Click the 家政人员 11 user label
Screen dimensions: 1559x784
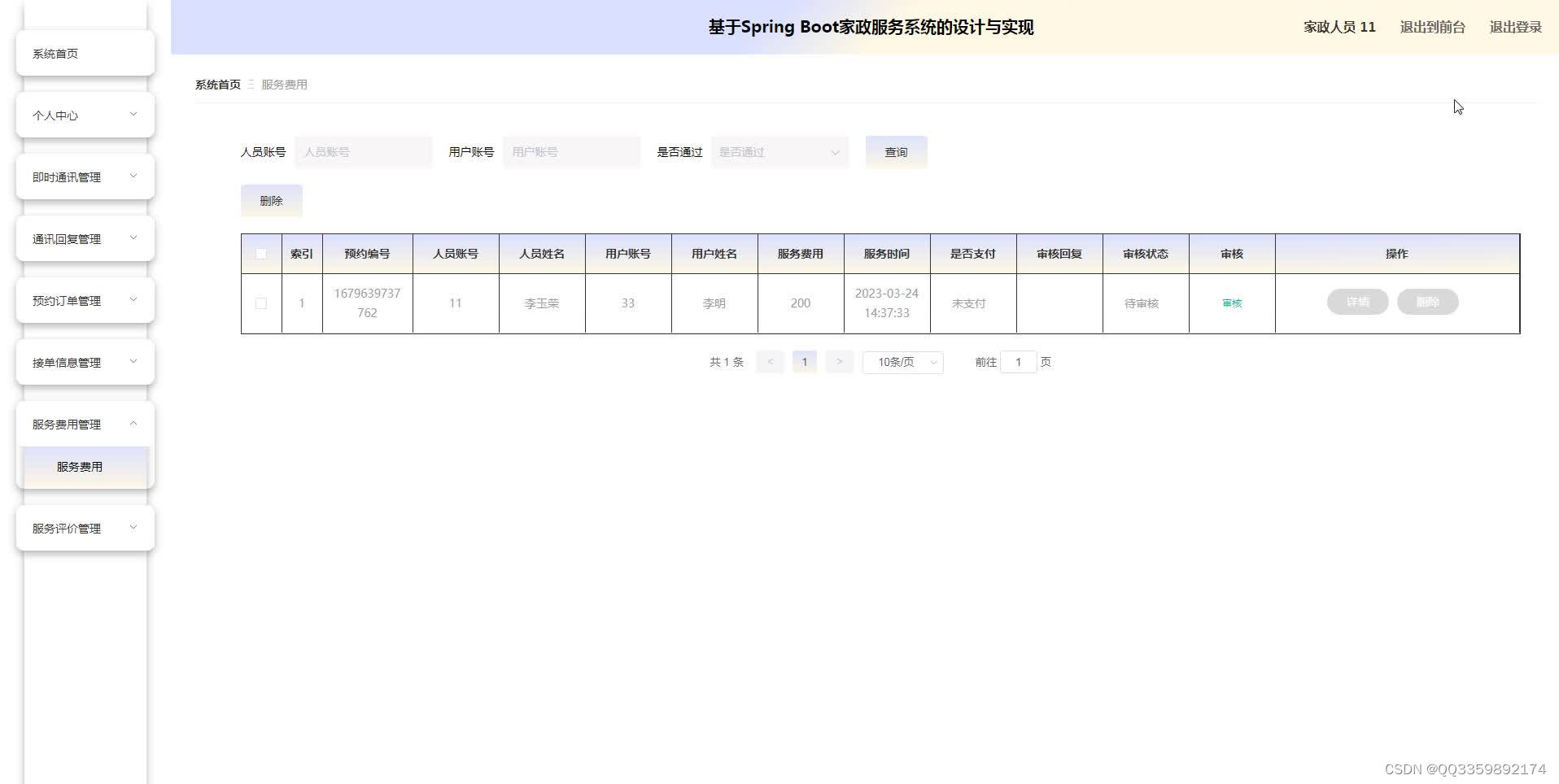[x=1339, y=27]
